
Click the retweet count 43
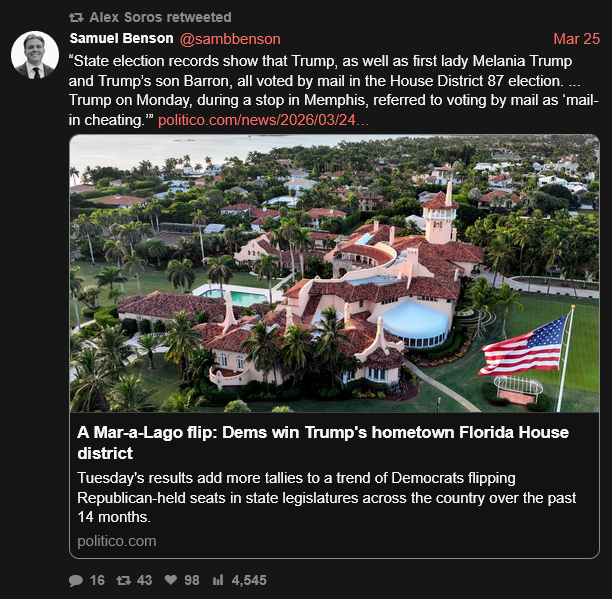click(x=144, y=580)
